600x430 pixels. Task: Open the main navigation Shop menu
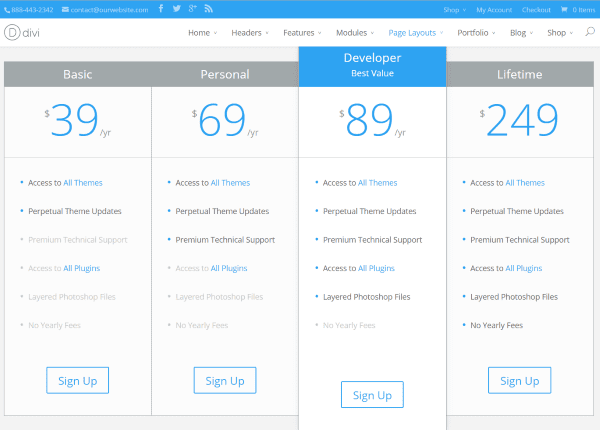pos(560,33)
